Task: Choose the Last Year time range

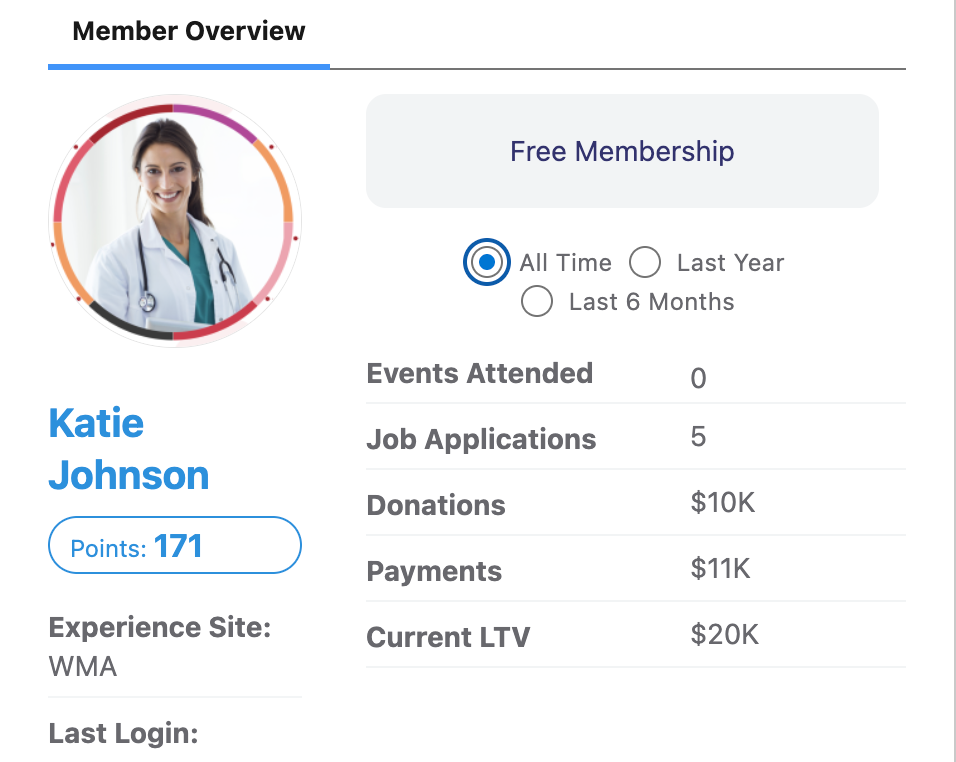Action: [x=645, y=262]
